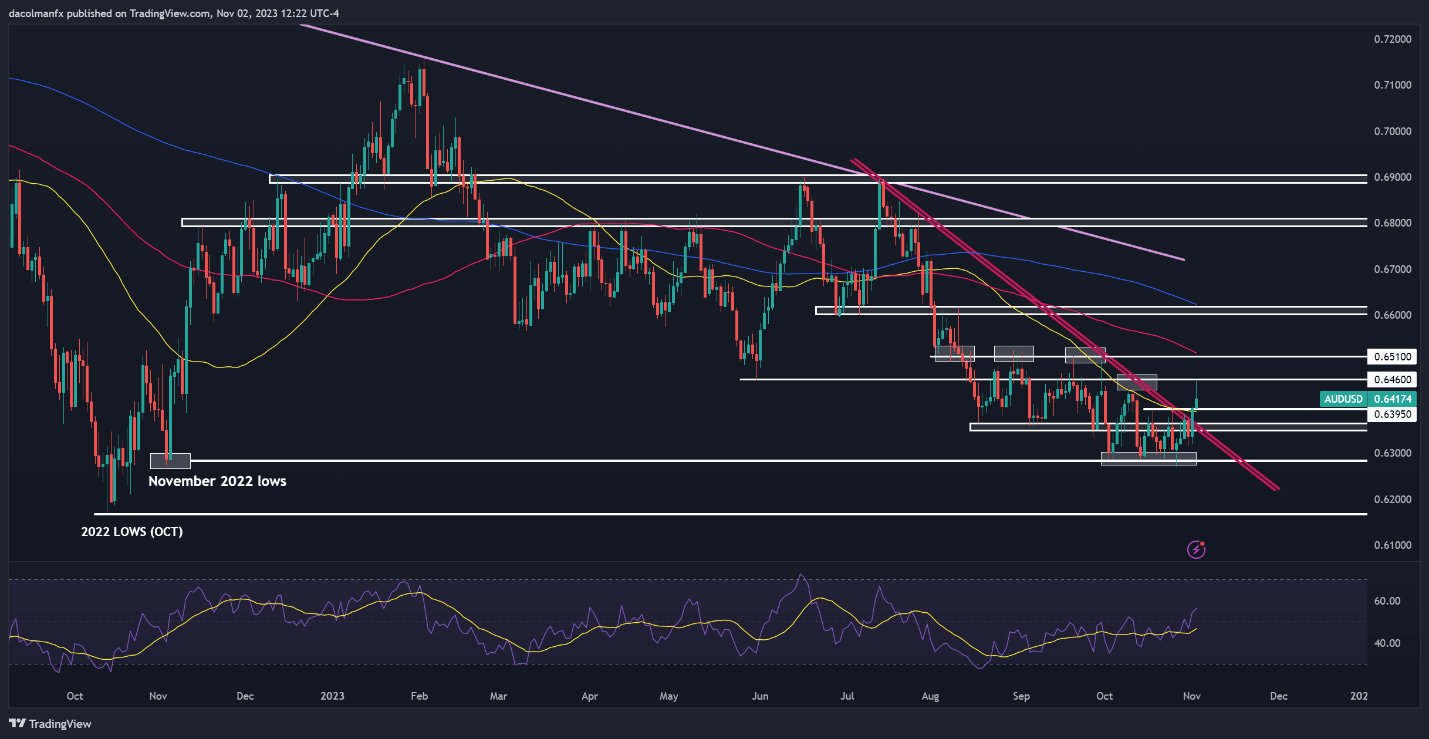The image size is (1429, 739).
Task: Click the Aug label on time axis
Action: click(x=931, y=694)
